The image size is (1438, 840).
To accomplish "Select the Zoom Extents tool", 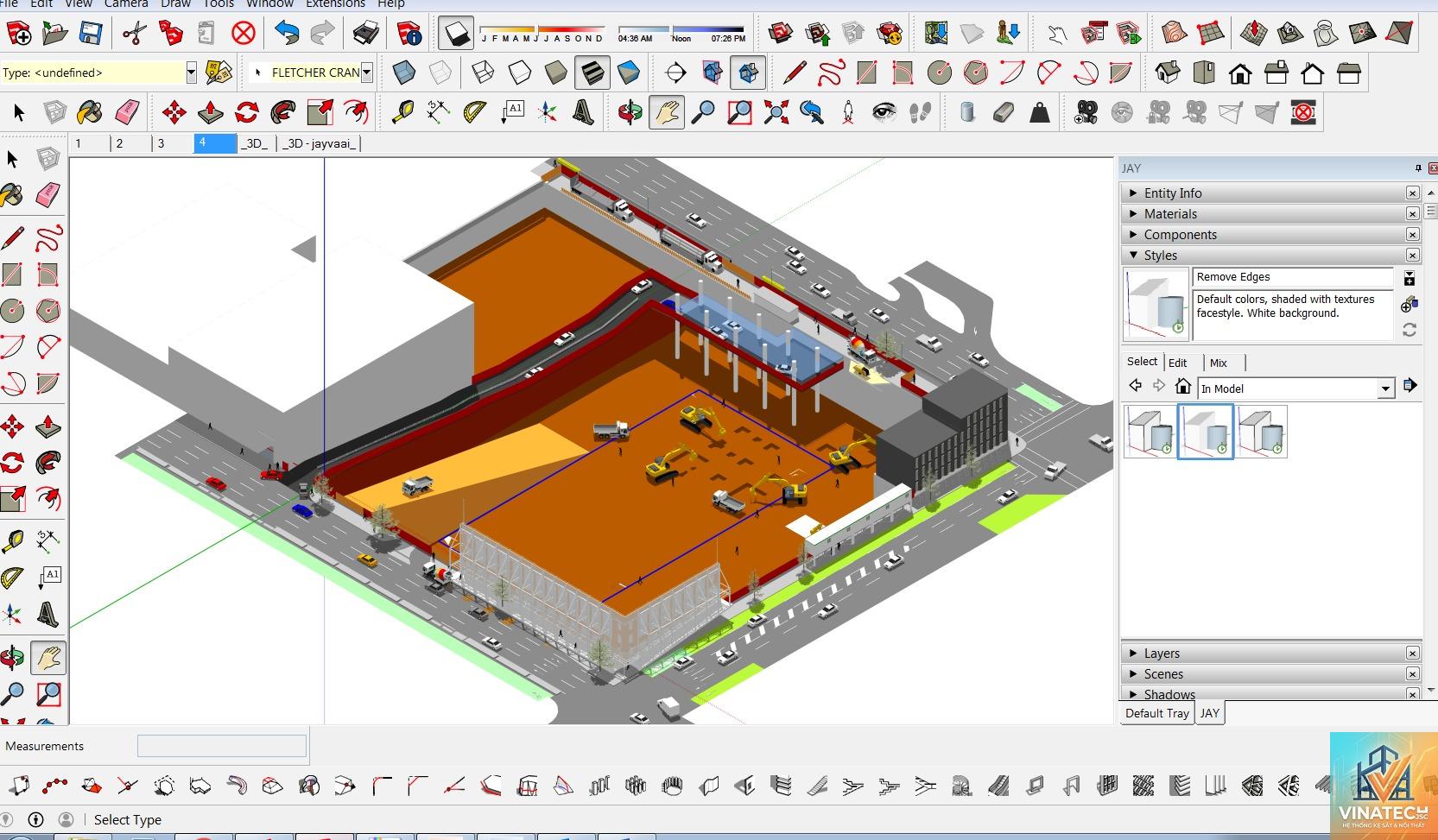I will (776, 112).
